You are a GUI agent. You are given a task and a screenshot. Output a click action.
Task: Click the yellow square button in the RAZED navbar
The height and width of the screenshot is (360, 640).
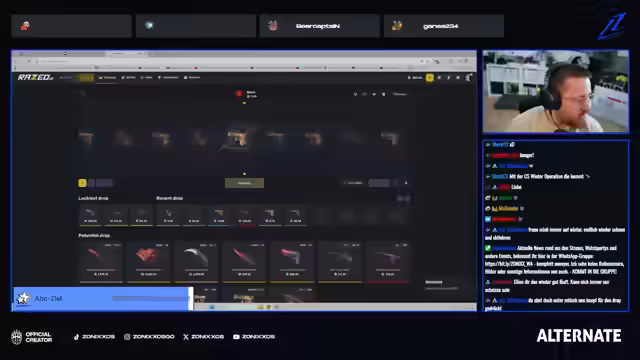429,78
